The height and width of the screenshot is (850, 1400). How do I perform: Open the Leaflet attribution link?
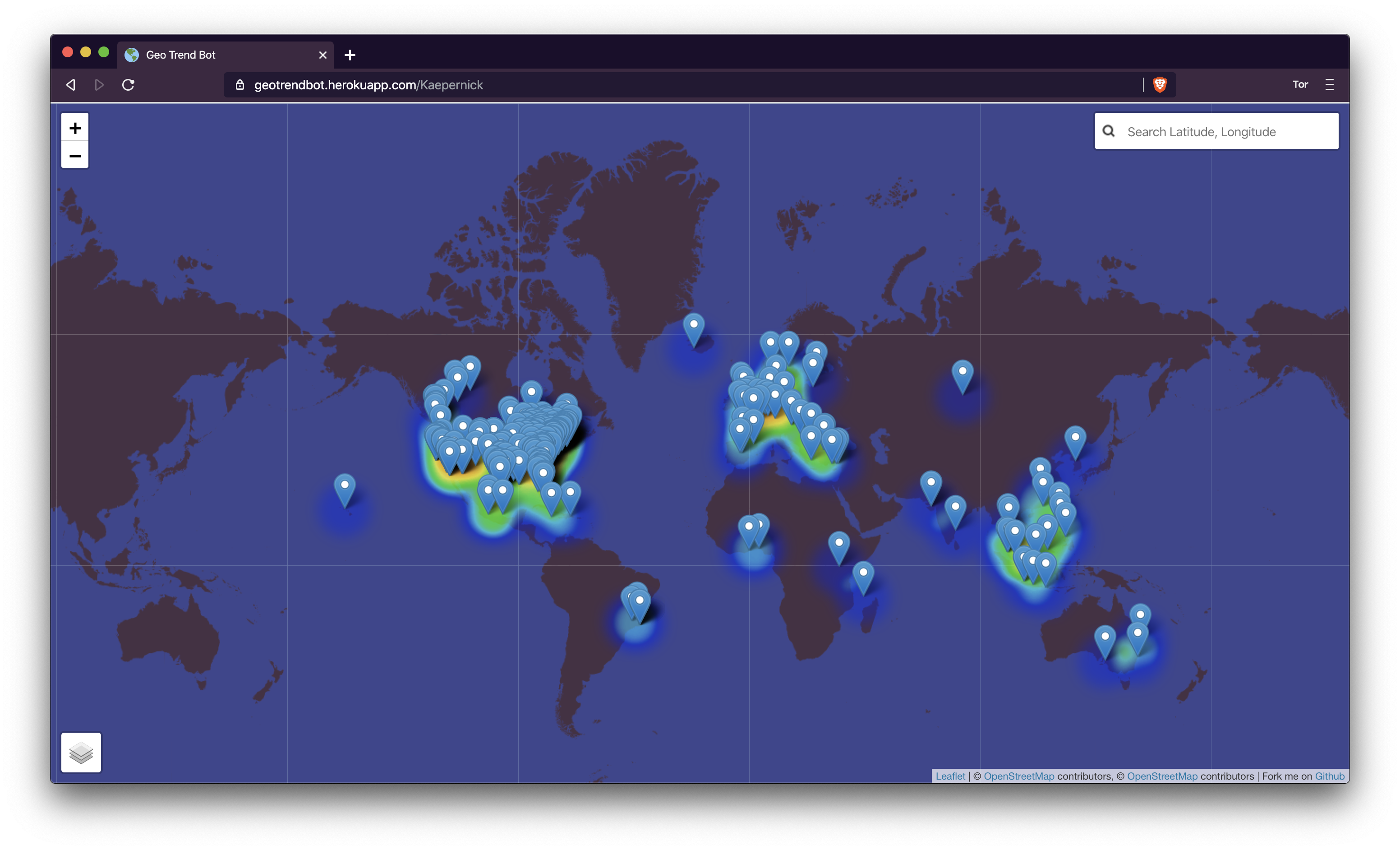click(x=950, y=776)
